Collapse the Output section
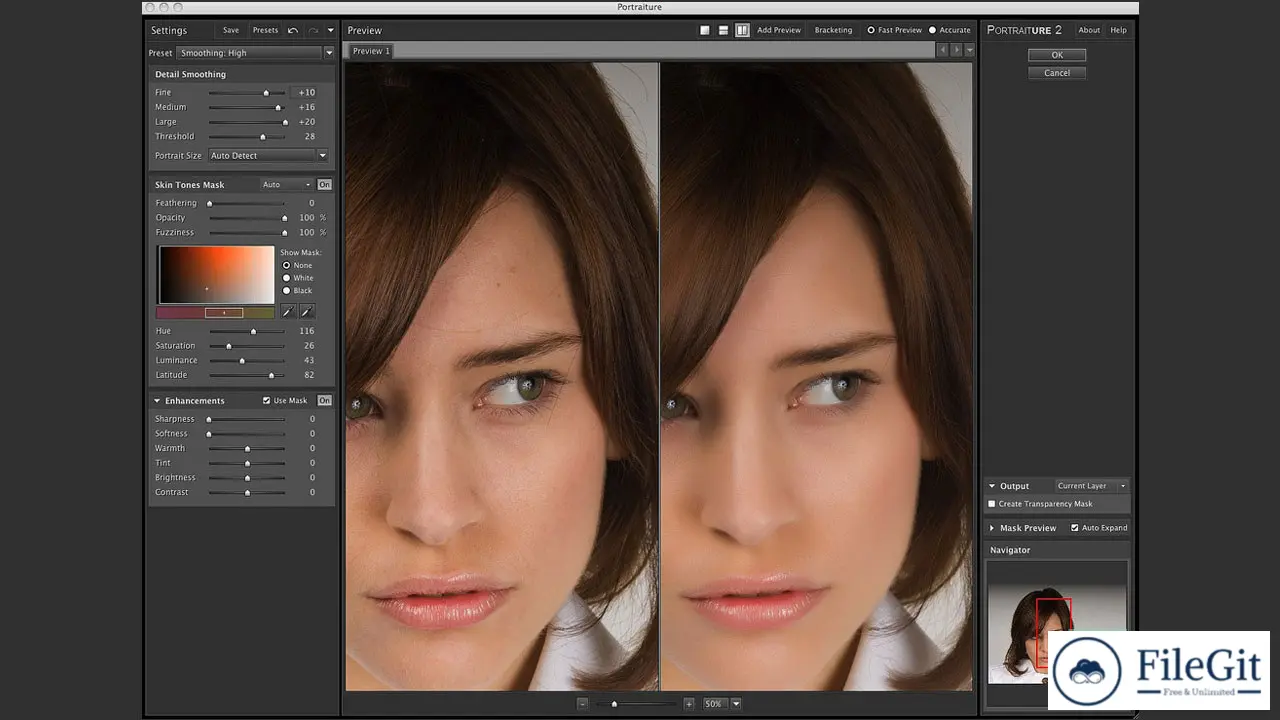Screen dimensions: 1280x720 (x=992, y=486)
